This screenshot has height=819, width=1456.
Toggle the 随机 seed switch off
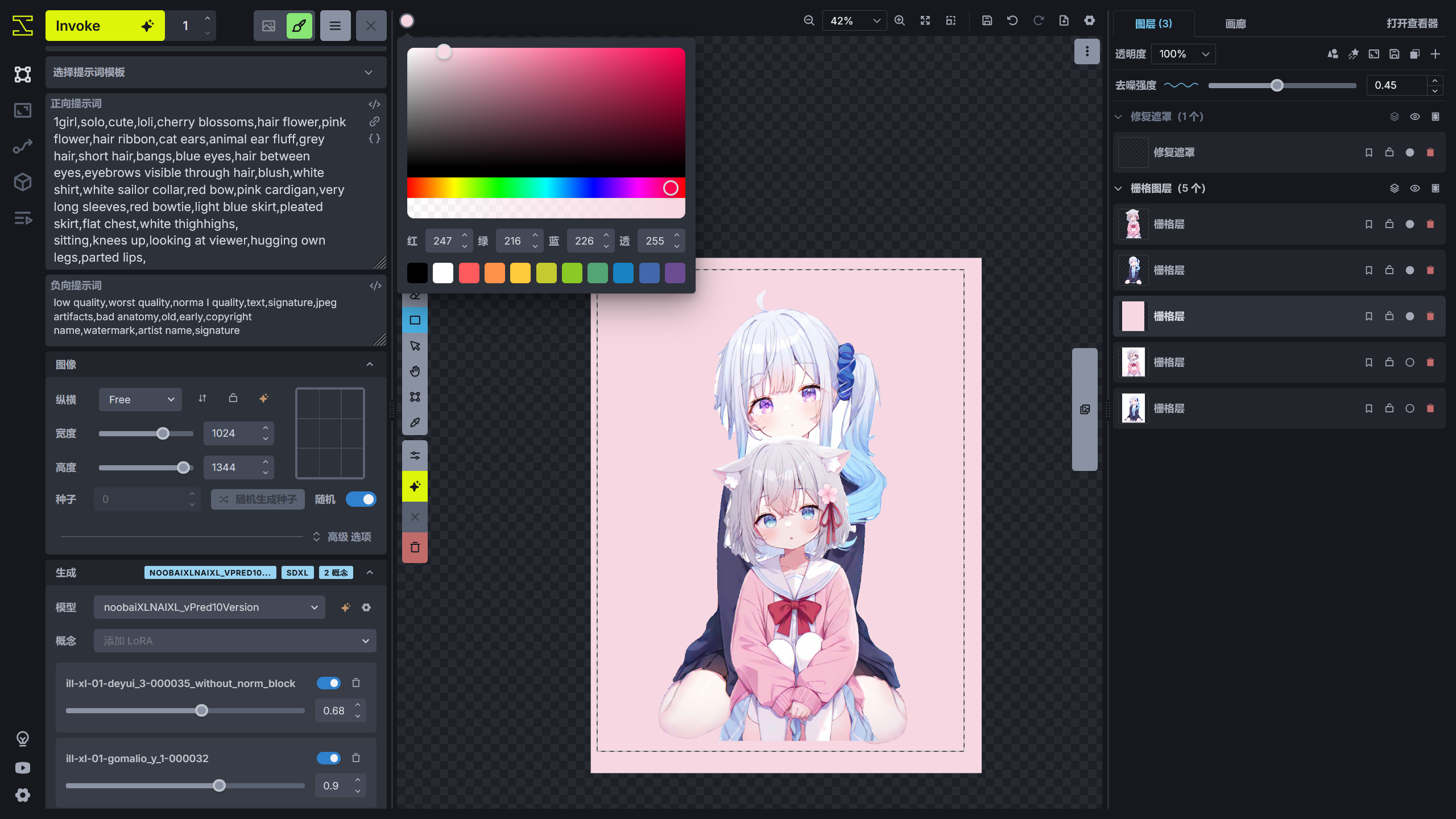click(x=361, y=499)
